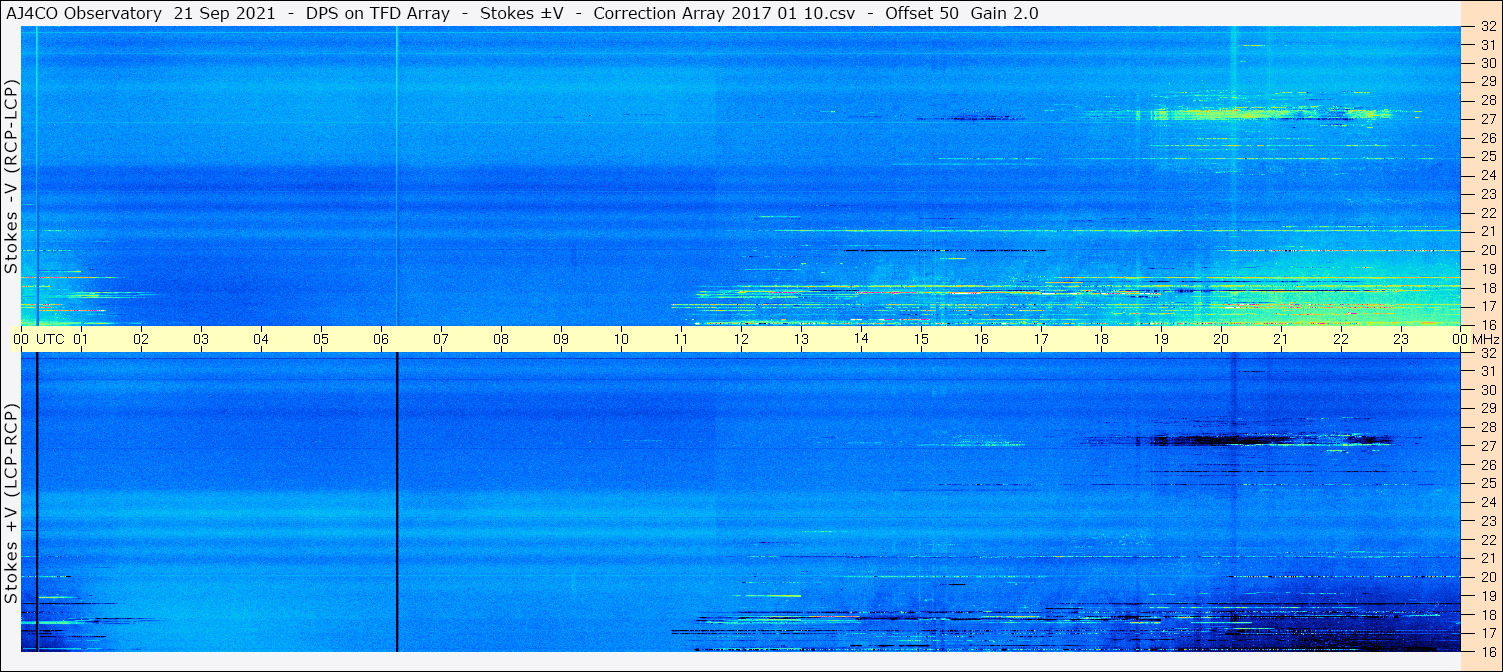
Task: Click the 16 MHz label of the lower Stokes +V panel
Action: coord(1488,651)
